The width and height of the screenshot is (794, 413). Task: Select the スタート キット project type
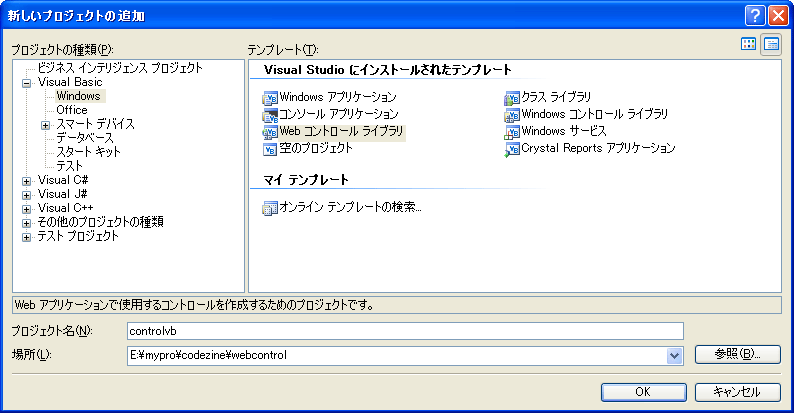tap(89, 152)
